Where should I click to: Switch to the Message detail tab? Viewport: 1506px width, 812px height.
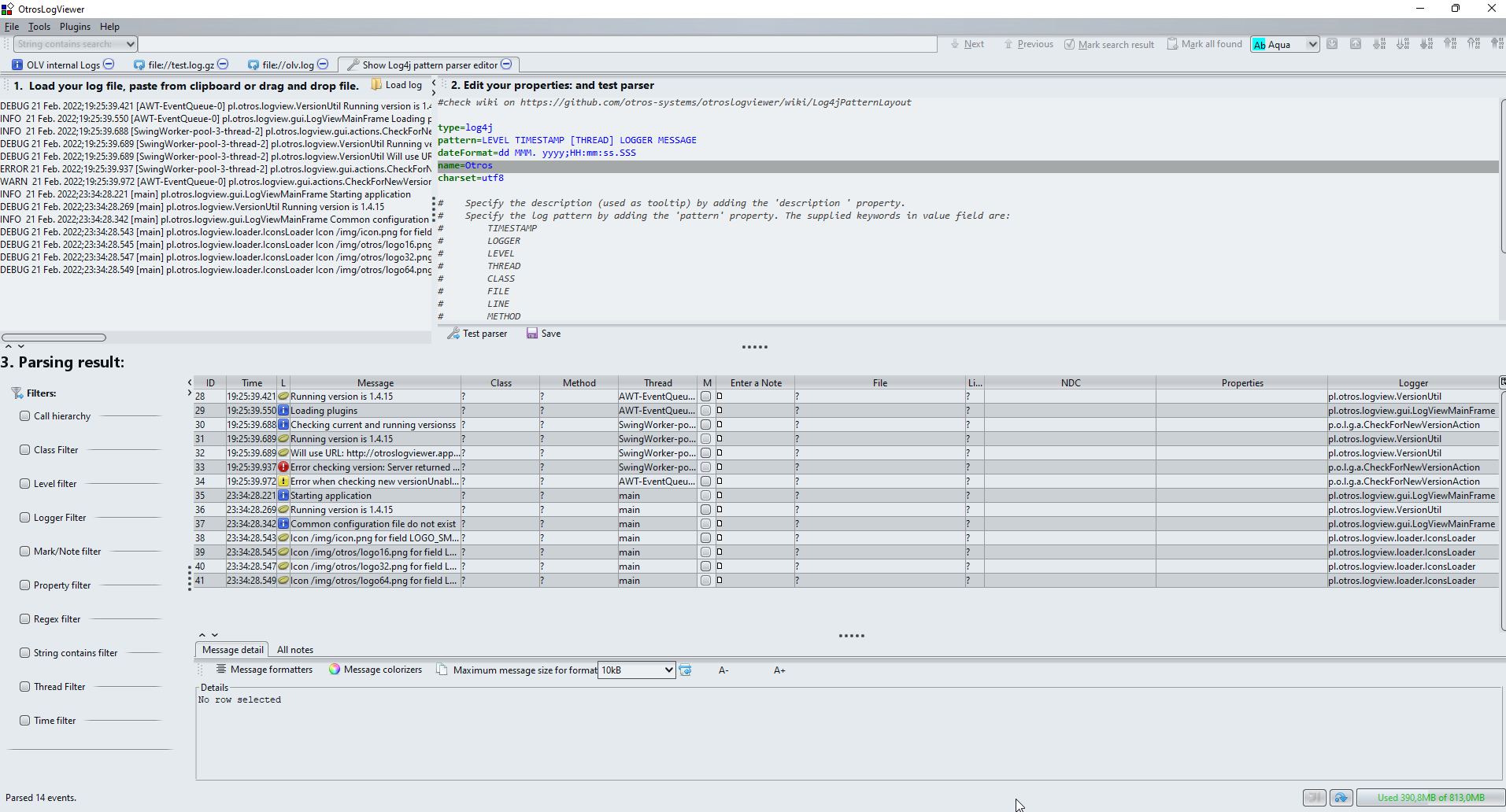tap(232, 650)
